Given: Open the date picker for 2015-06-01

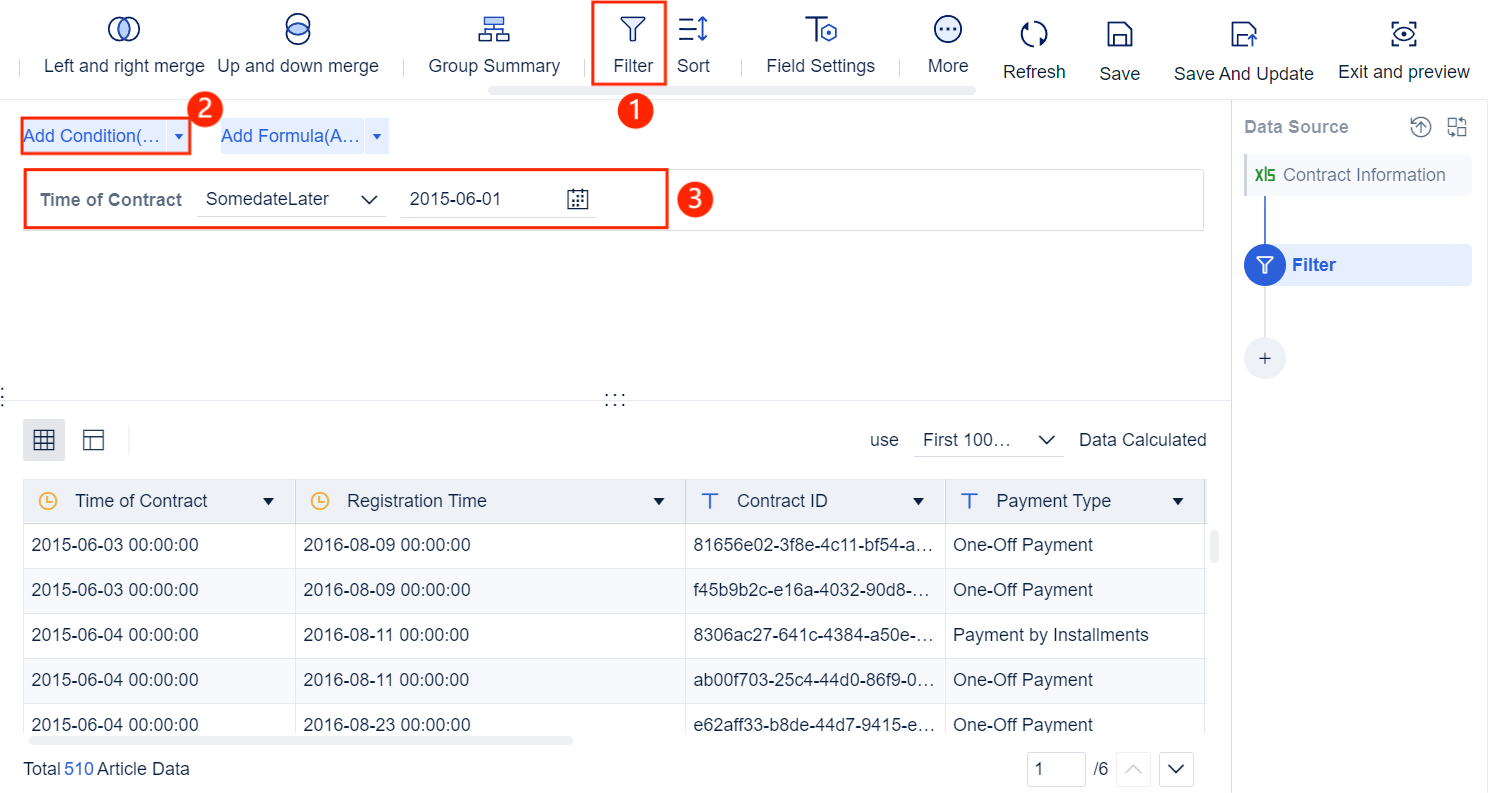Looking at the screenshot, I should pyautogui.click(x=577, y=199).
